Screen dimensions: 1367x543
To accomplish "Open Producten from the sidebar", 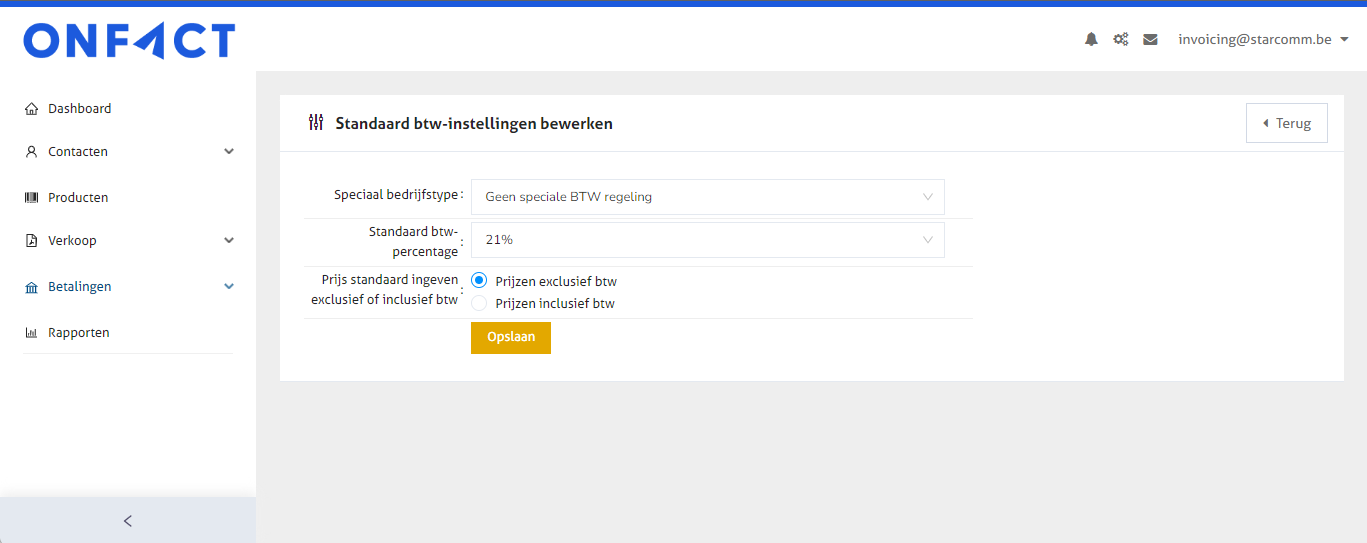I will (78, 198).
